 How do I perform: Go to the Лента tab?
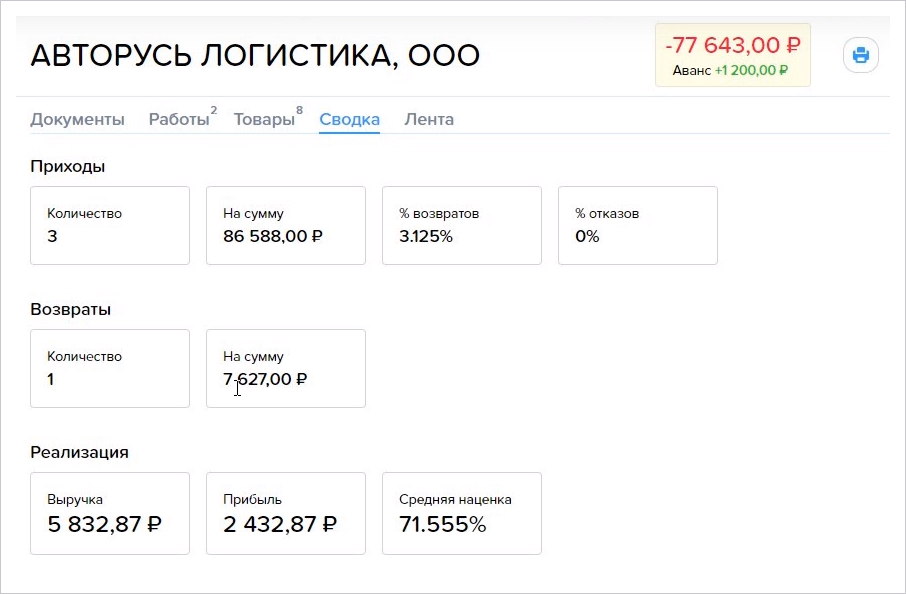(x=429, y=119)
